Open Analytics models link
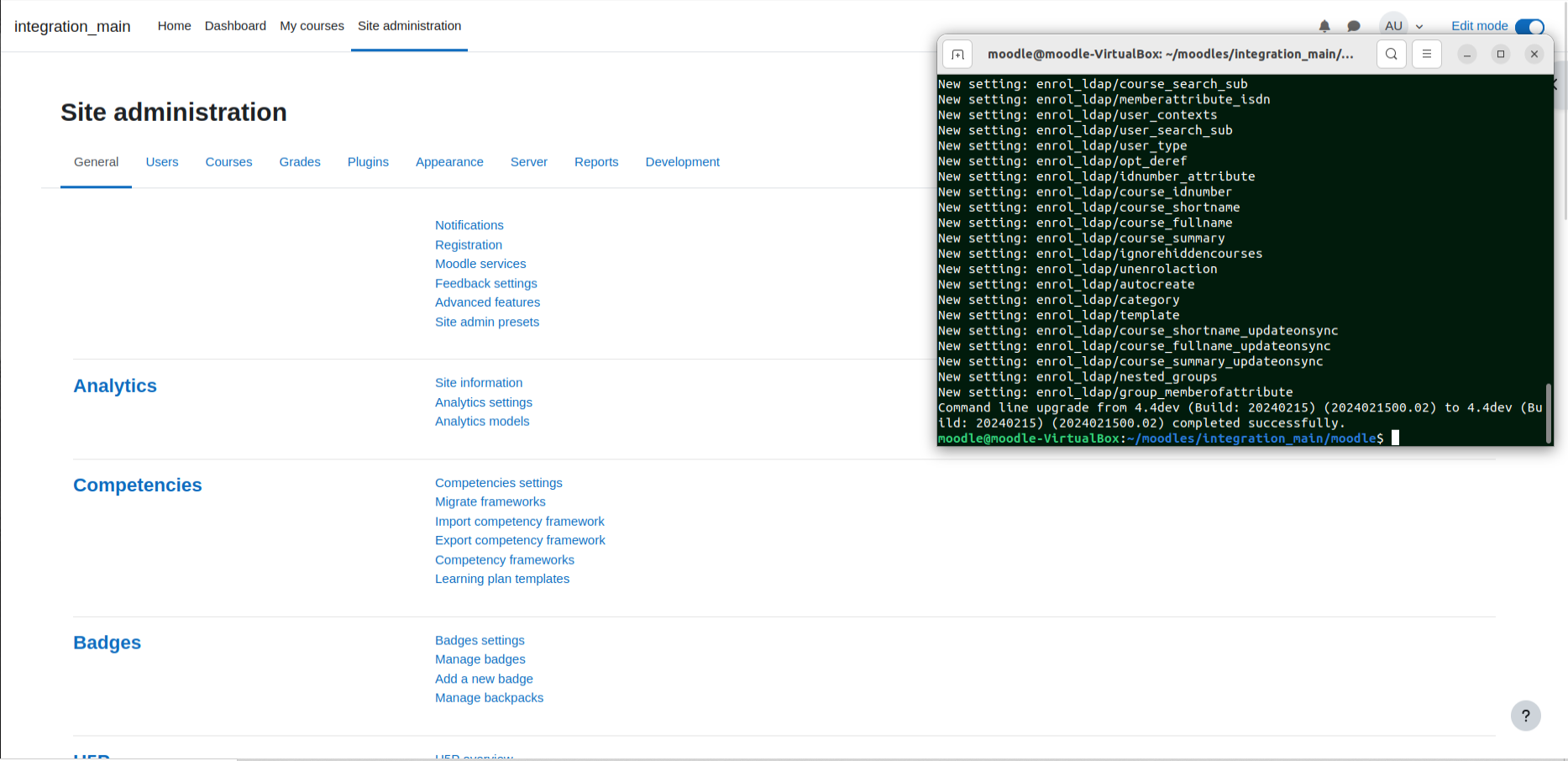The height and width of the screenshot is (761, 1568). coord(482,422)
